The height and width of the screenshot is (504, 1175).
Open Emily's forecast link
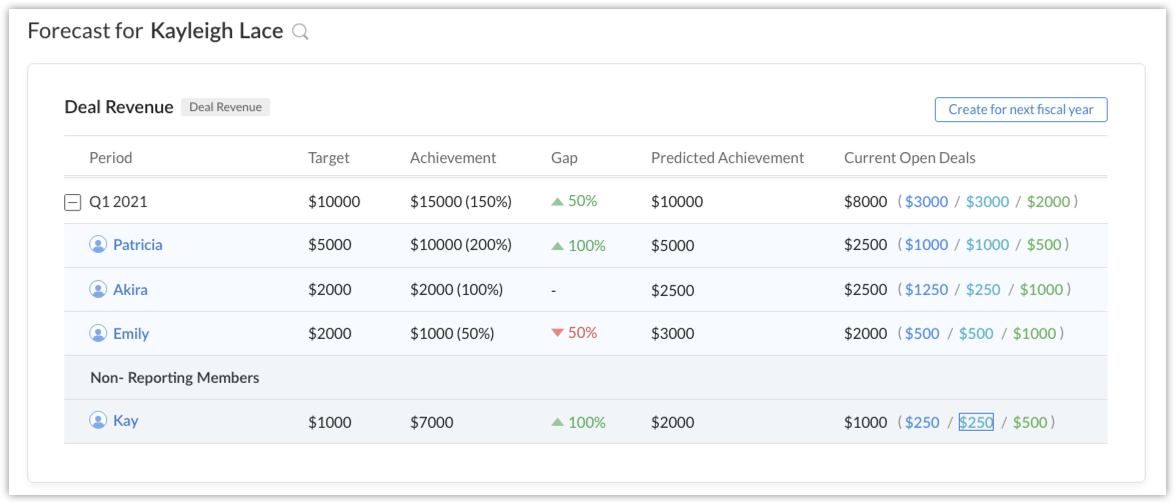coord(131,333)
